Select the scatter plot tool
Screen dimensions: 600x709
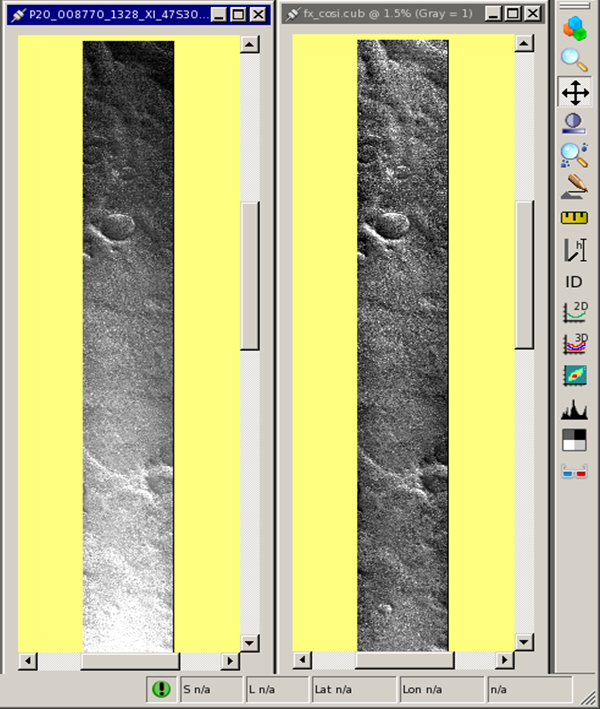point(574,376)
